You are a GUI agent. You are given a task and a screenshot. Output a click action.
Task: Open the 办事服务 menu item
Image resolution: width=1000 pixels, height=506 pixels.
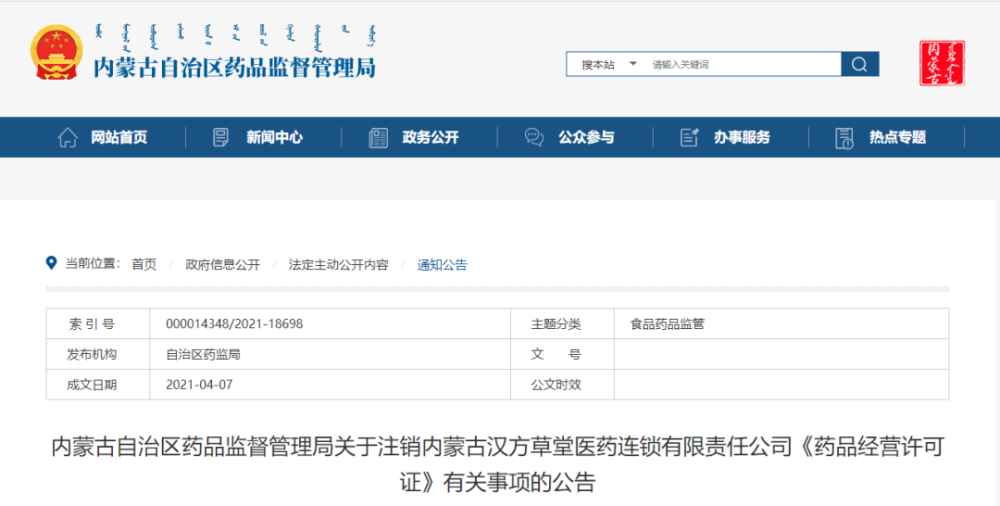(742, 137)
